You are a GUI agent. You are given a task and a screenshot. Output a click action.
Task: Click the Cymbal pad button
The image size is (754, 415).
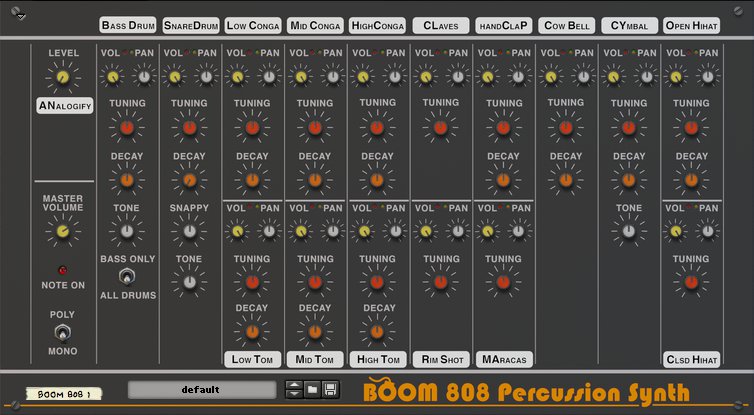[x=629, y=25]
